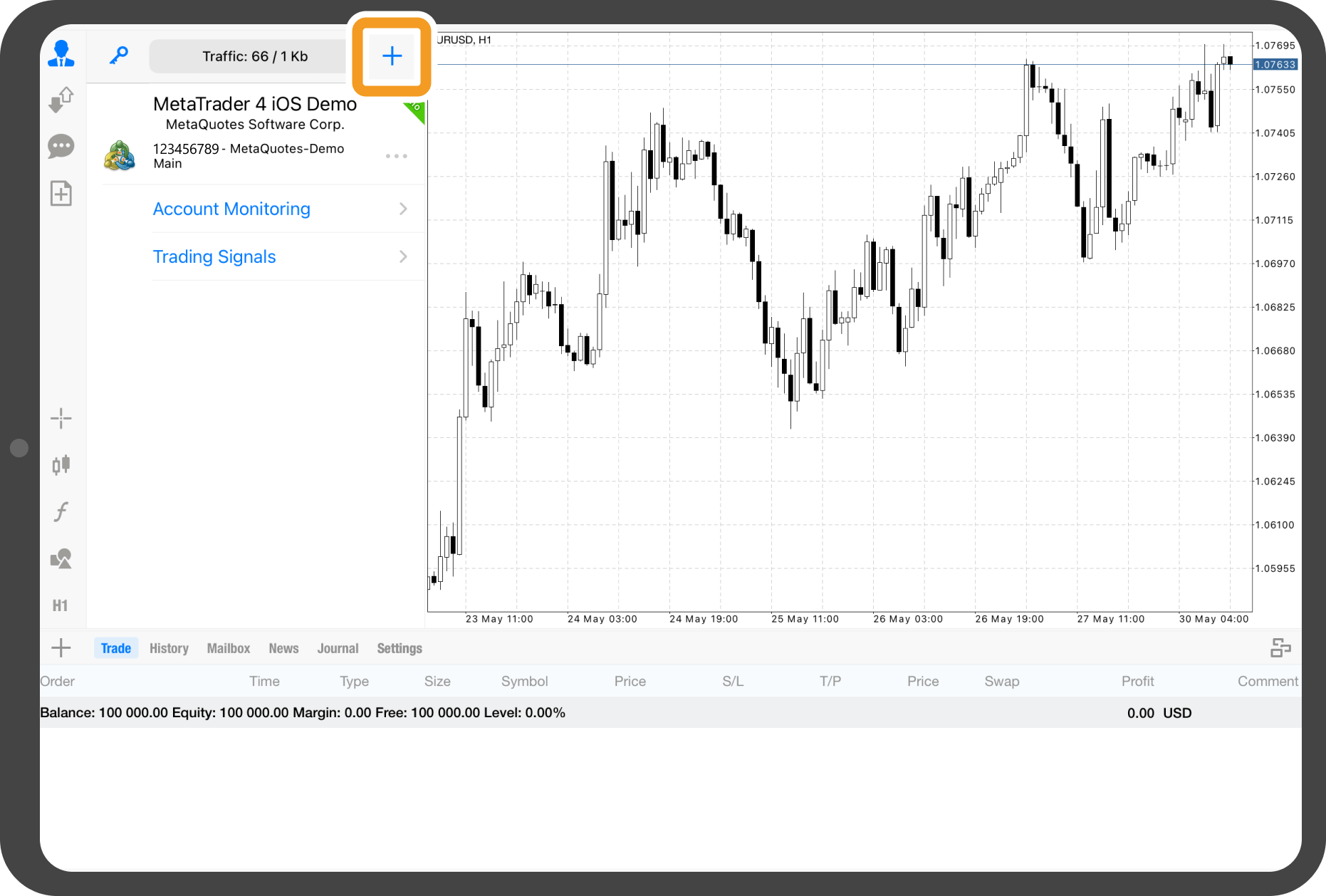Switch to the History tab
Screen dimensions: 1326x896
tap(169, 648)
